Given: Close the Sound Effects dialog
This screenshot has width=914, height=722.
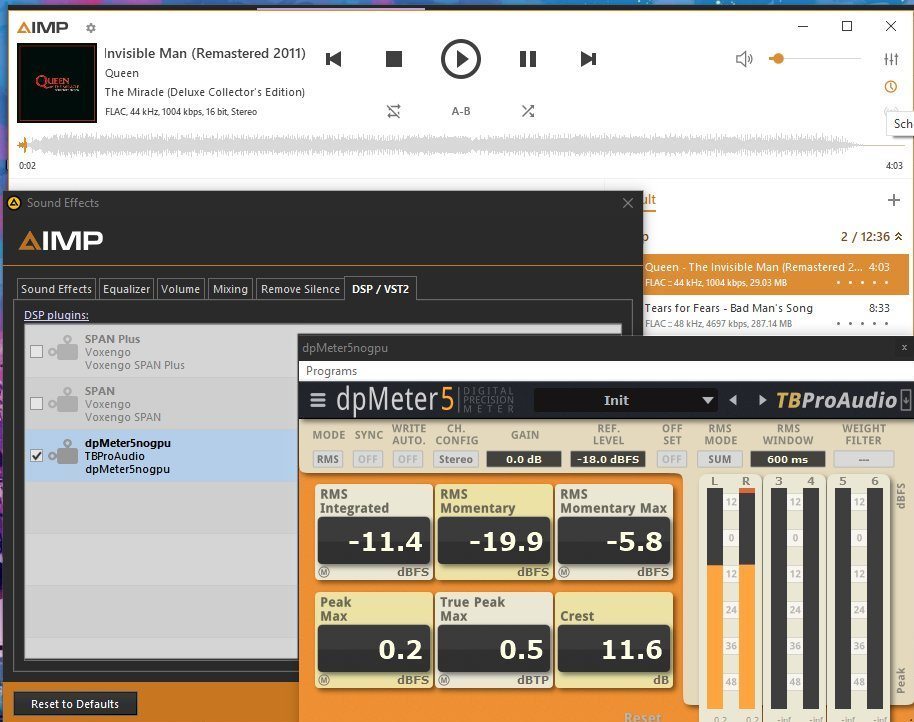Looking at the screenshot, I should click(x=628, y=203).
